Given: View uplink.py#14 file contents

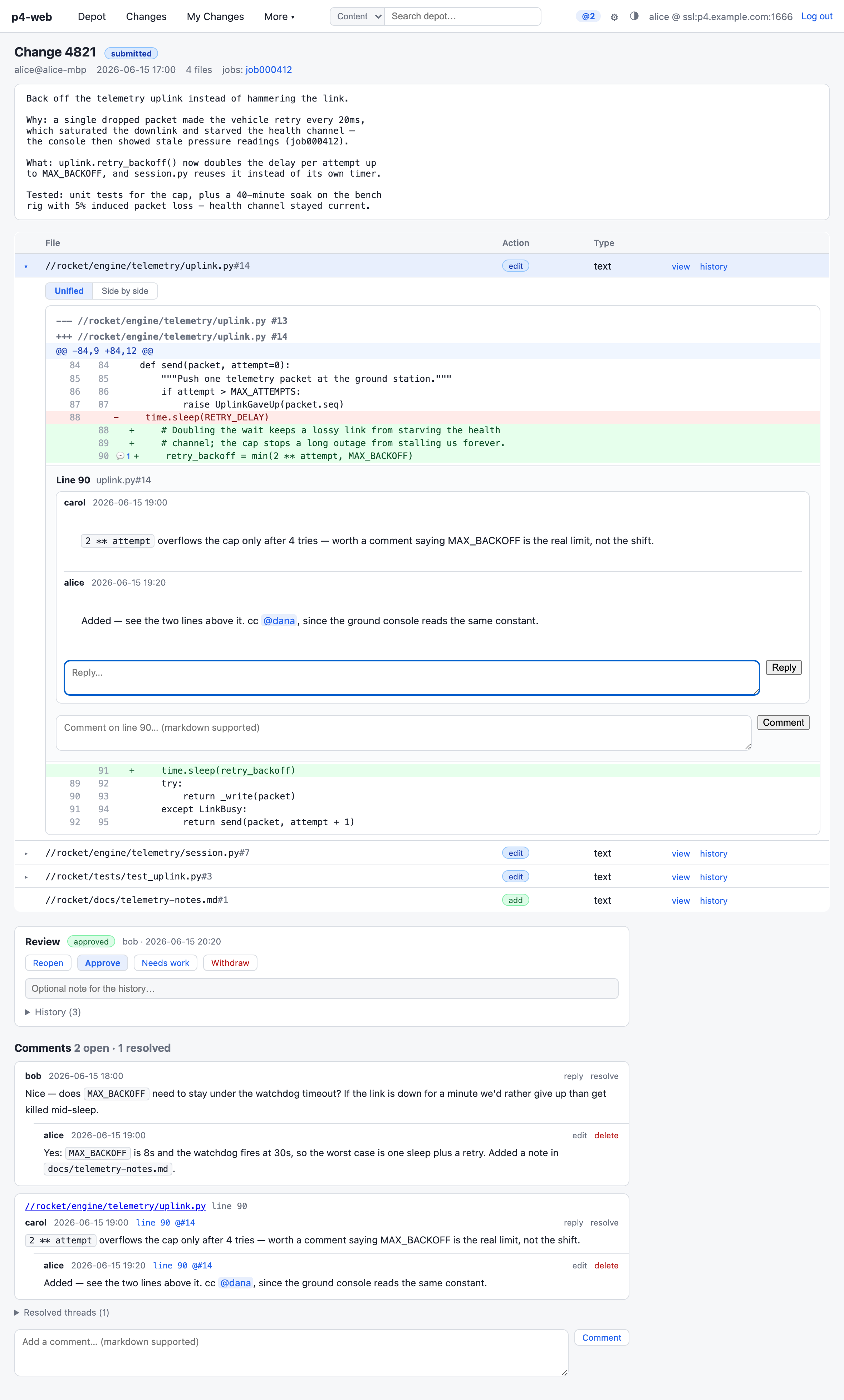Looking at the screenshot, I should coord(681,266).
